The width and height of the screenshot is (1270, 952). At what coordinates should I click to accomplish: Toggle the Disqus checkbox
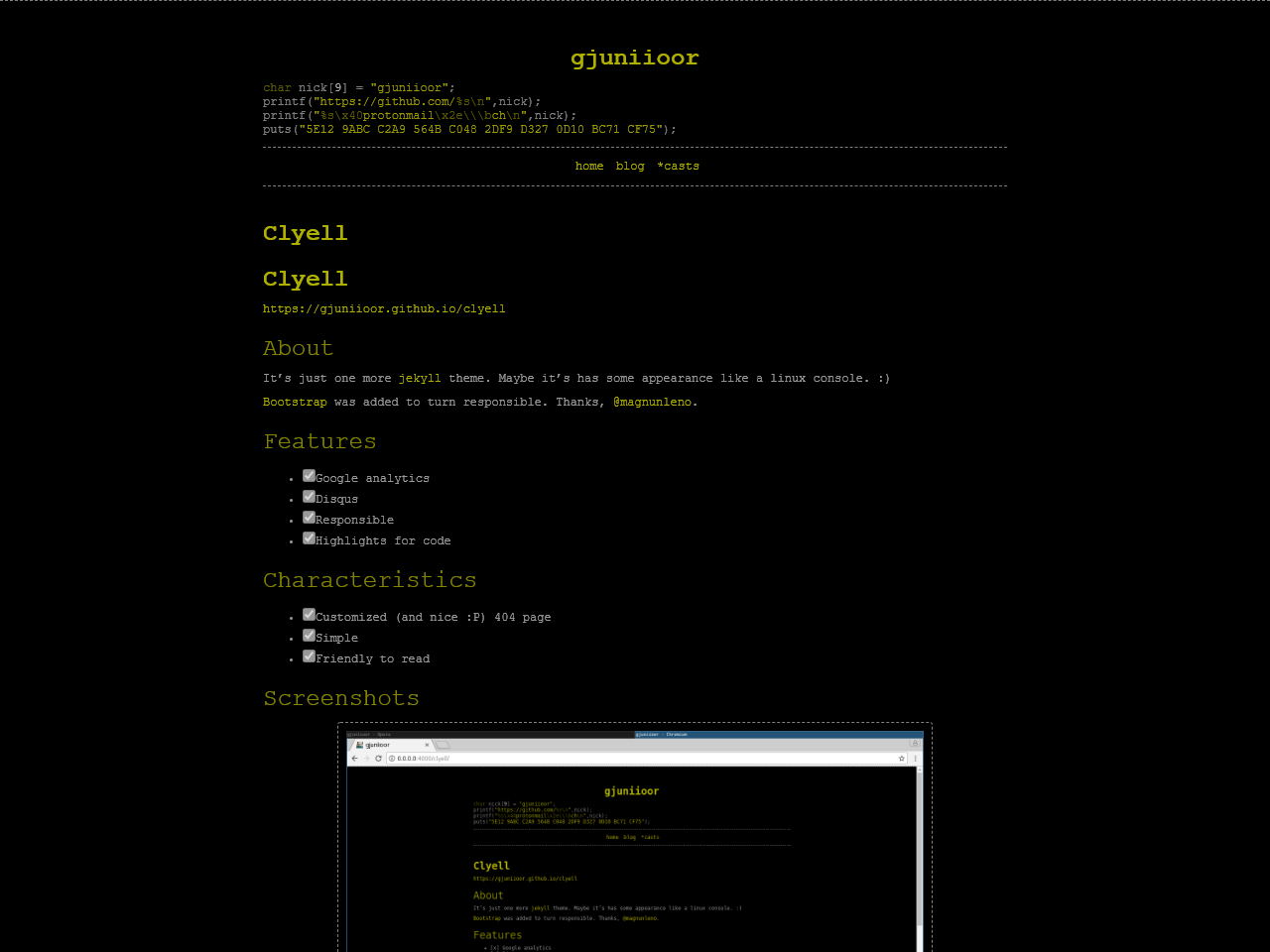[309, 497]
